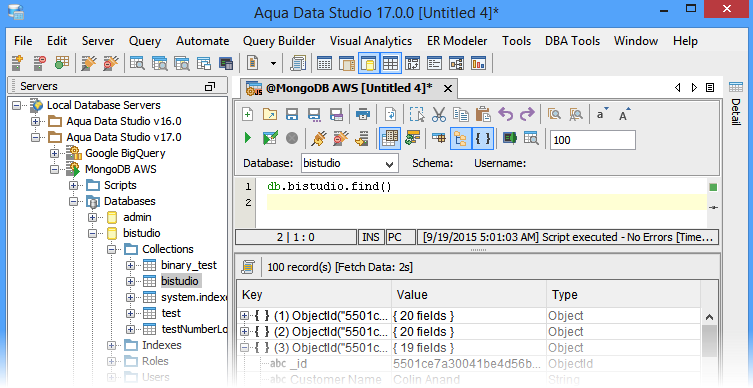The width and height of the screenshot is (753, 388).
Task: Click the Cut scissors icon
Action: pyautogui.click(x=438, y=114)
